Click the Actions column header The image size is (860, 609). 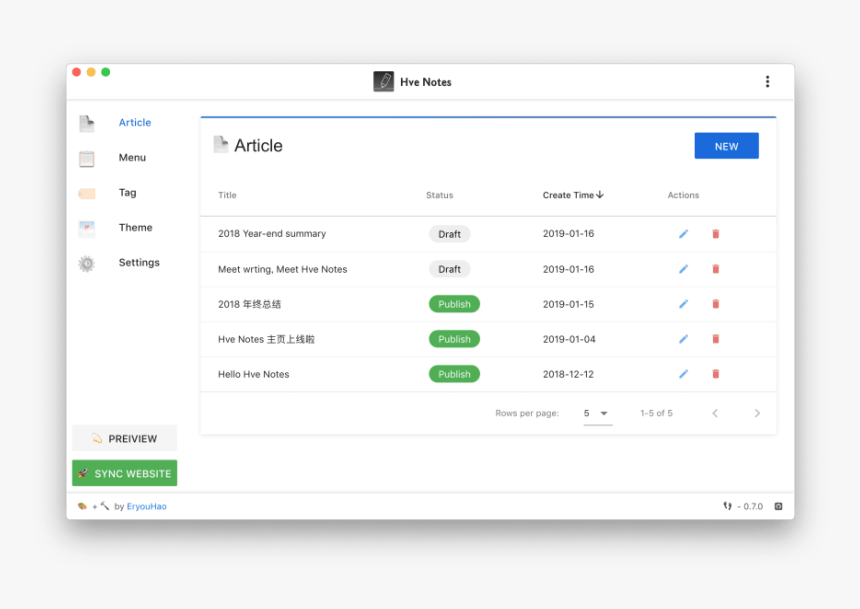(683, 195)
